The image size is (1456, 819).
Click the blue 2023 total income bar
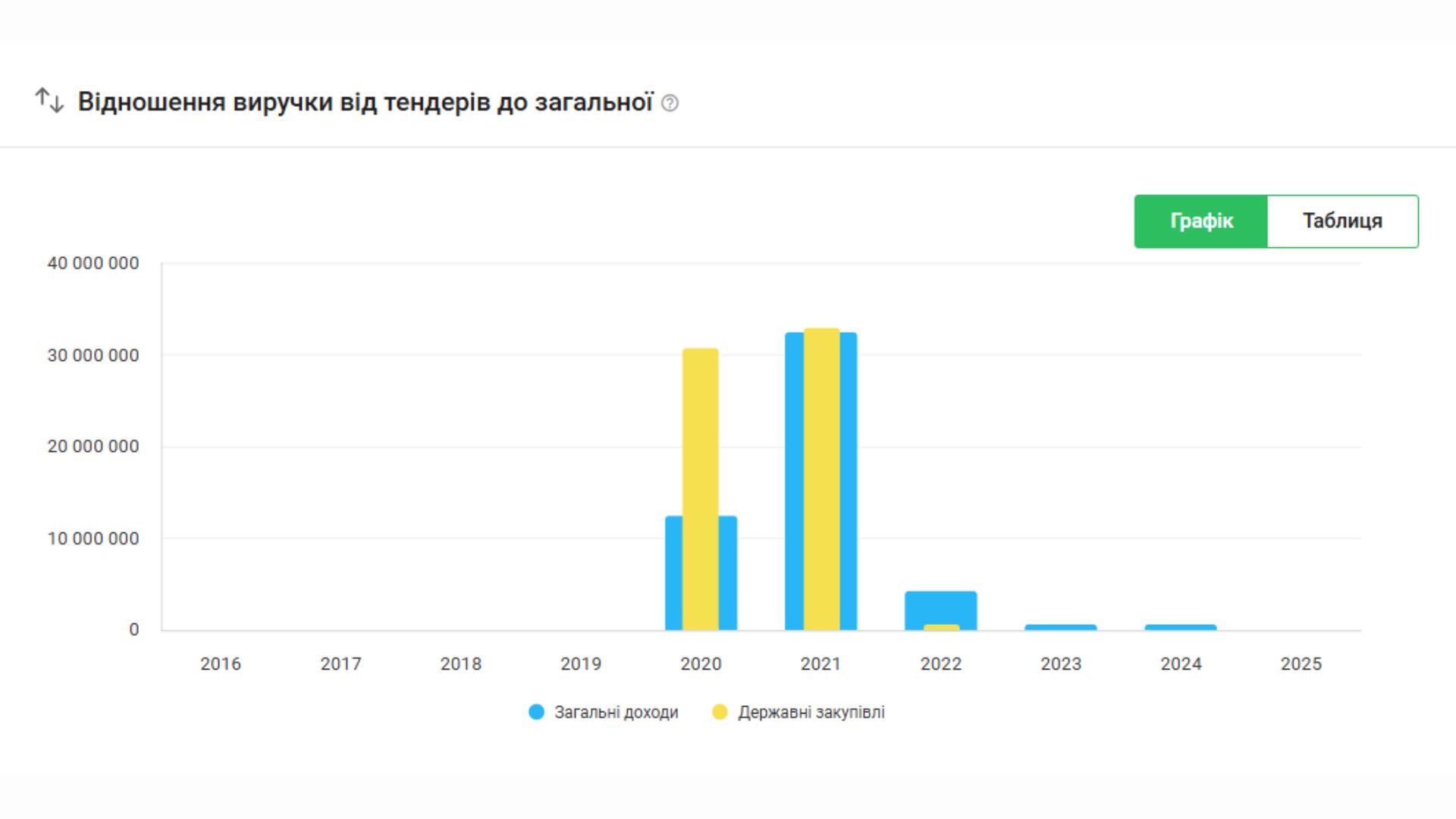(1060, 627)
